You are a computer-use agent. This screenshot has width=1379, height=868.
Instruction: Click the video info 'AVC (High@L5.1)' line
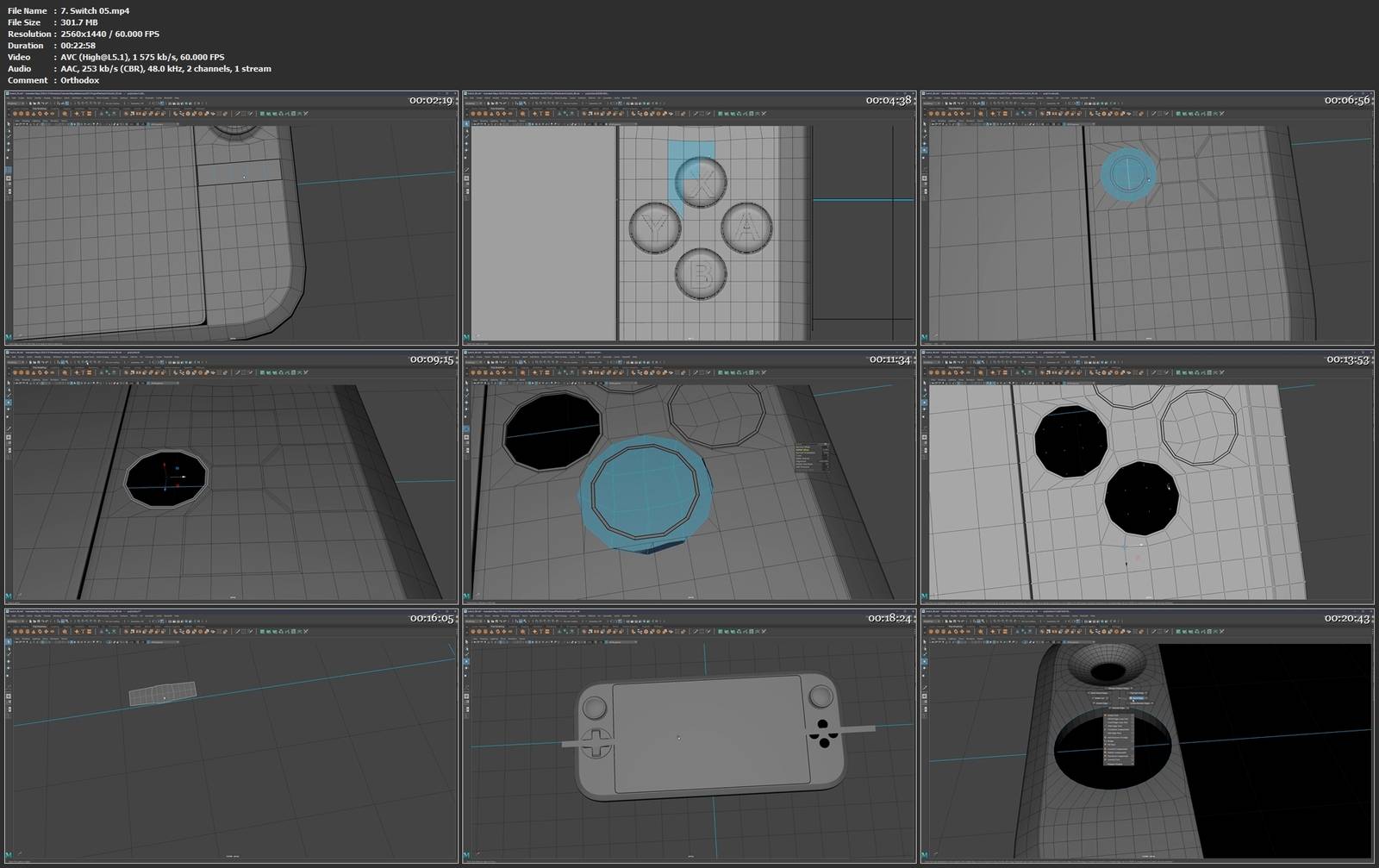point(142,57)
